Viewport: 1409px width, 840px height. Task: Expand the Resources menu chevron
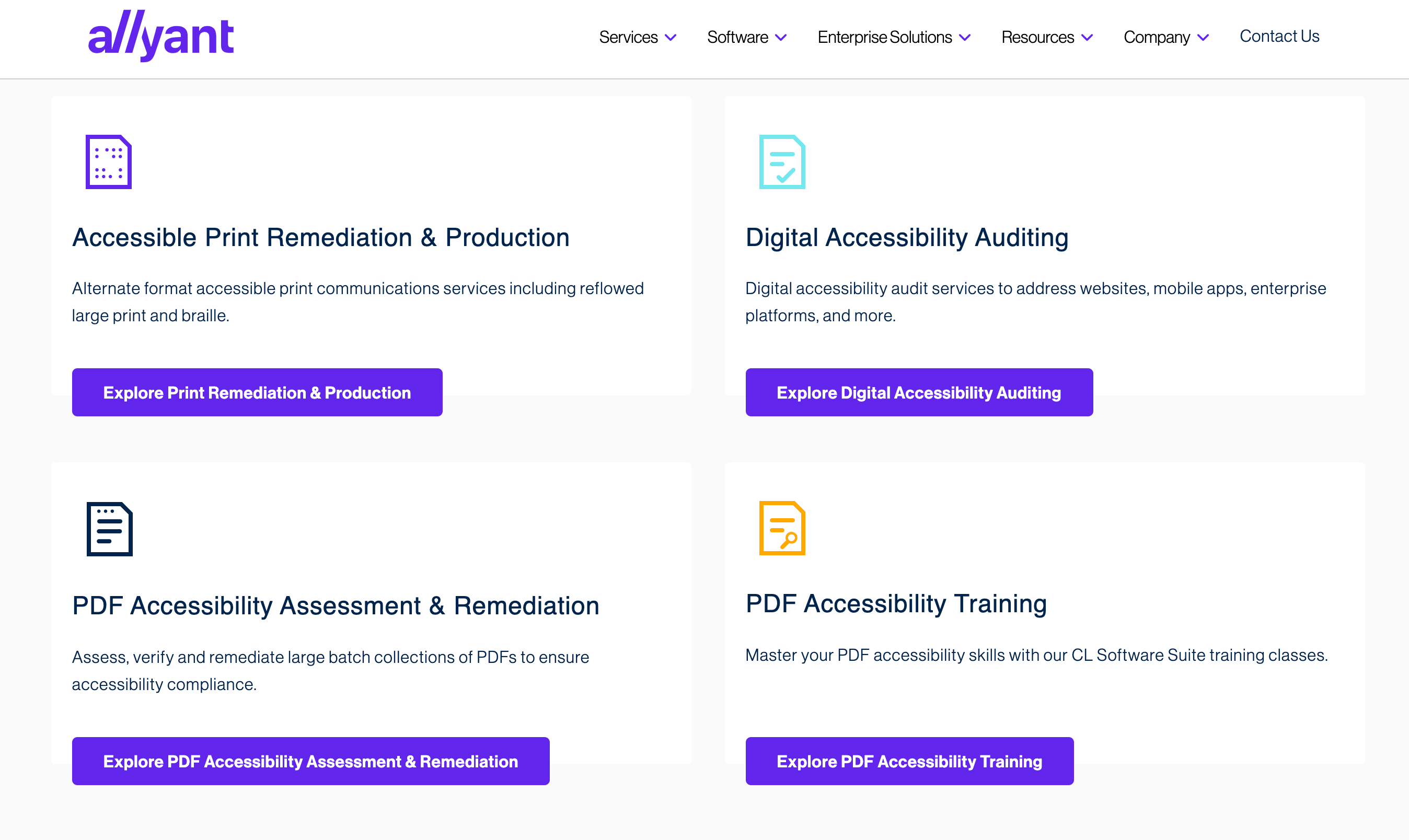[1087, 38]
